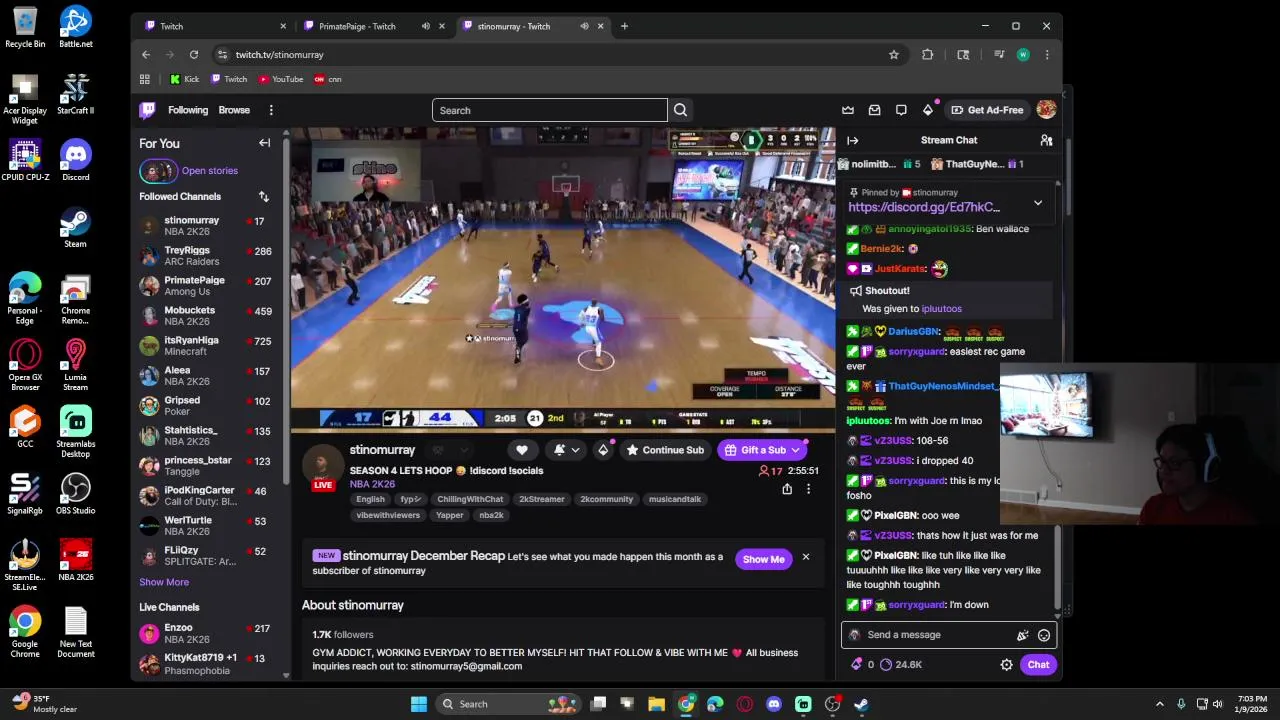The height and width of the screenshot is (720, 1280).
Task: Open the chat community users icon
Action: click(1046, 140)
